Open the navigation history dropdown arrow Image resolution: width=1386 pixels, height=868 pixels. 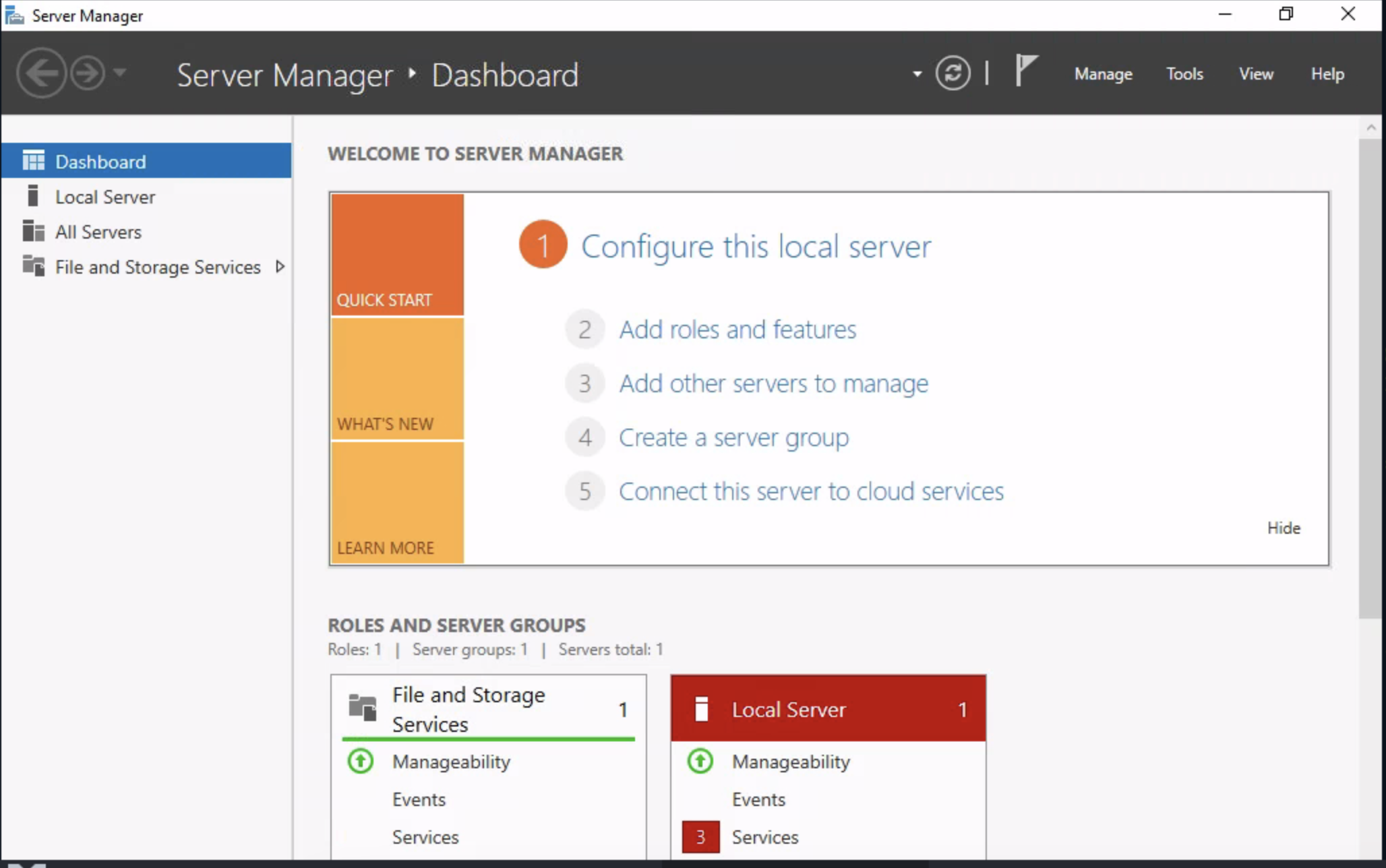tap(120, 72)
